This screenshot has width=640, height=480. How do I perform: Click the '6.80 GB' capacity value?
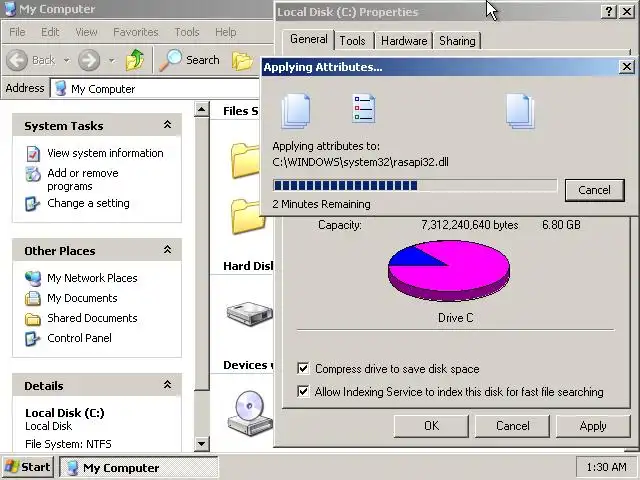(x=561, y=225)
